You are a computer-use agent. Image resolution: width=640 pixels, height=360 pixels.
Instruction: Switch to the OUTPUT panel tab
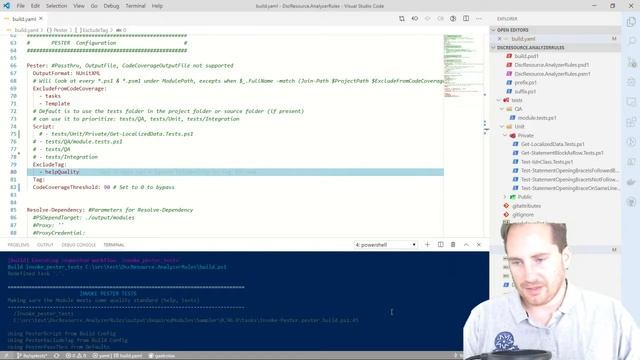45,245
